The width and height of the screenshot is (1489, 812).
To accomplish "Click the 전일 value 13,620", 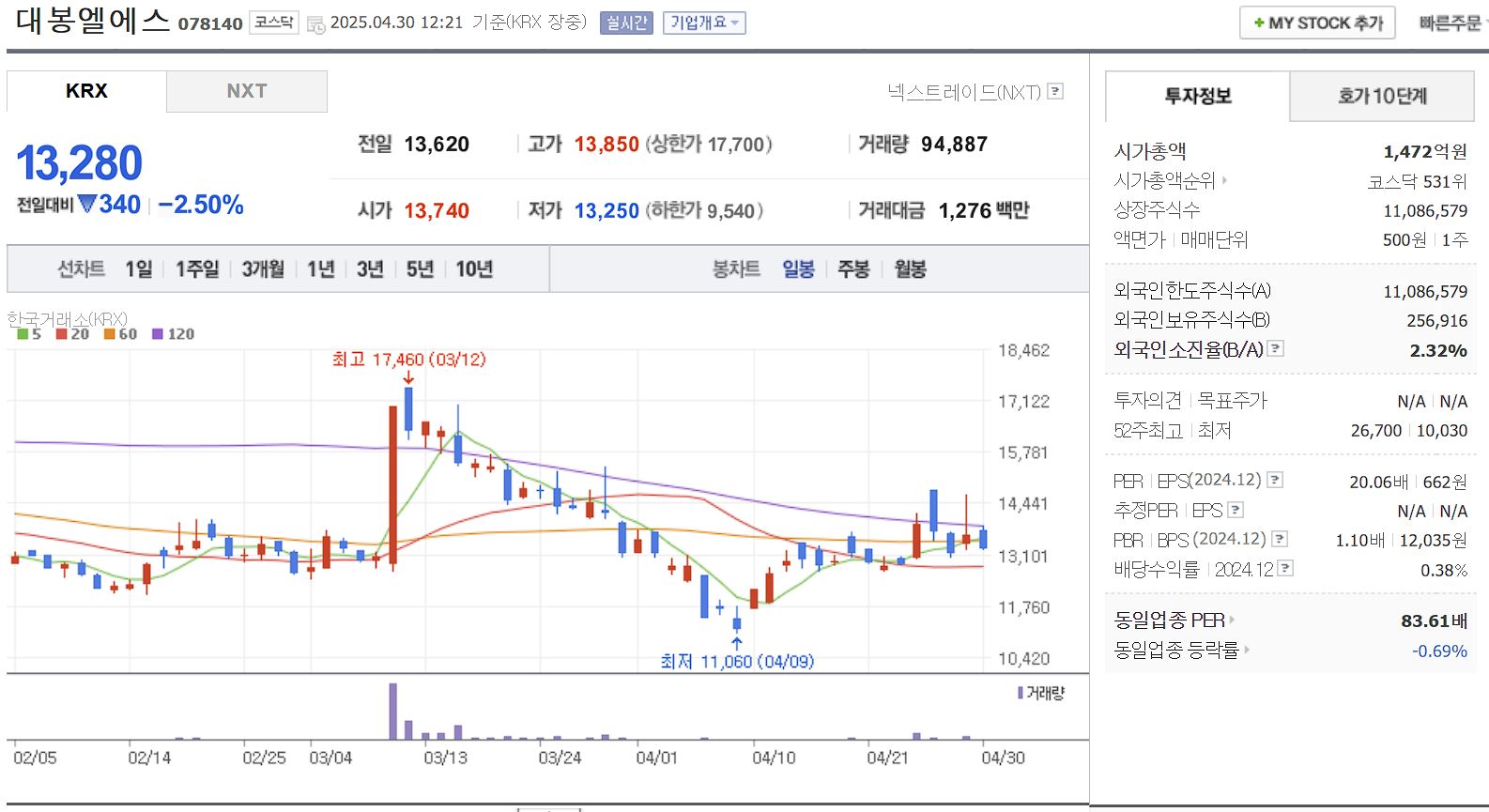I will click(437, 145).
